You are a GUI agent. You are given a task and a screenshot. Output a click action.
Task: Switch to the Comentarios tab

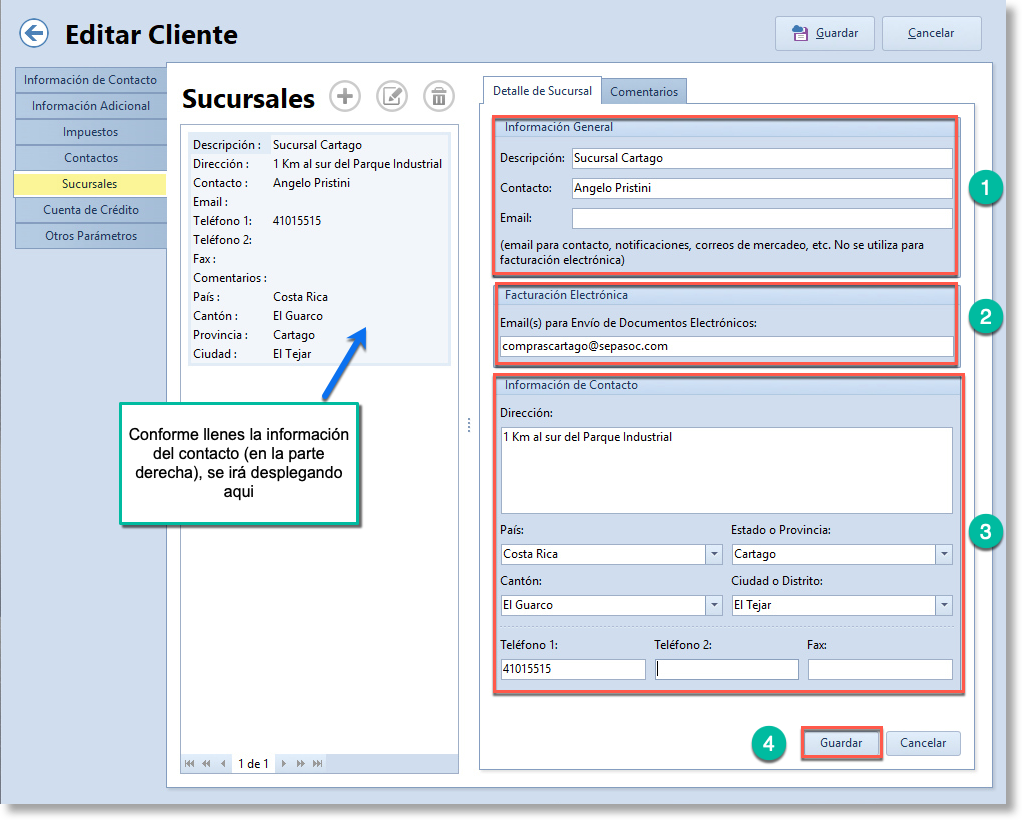coord(644,92)
